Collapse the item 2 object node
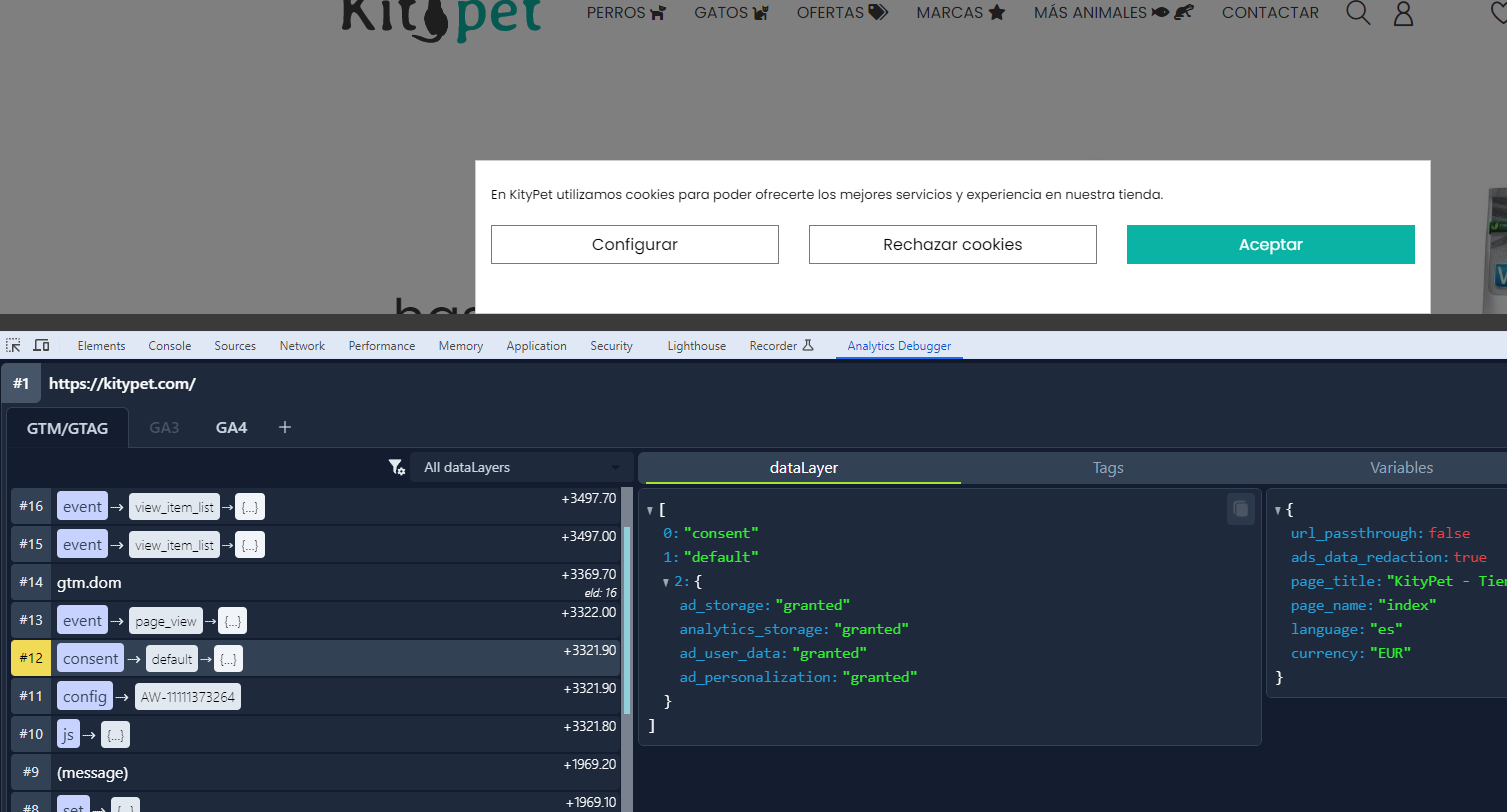 tap(666, 582)
